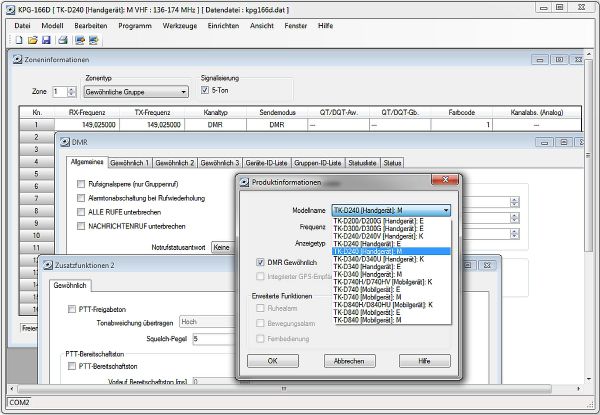
Task: Open the Gruppen-ID-Liste tab
Action: pyautogui.click(x=318, y=163)
